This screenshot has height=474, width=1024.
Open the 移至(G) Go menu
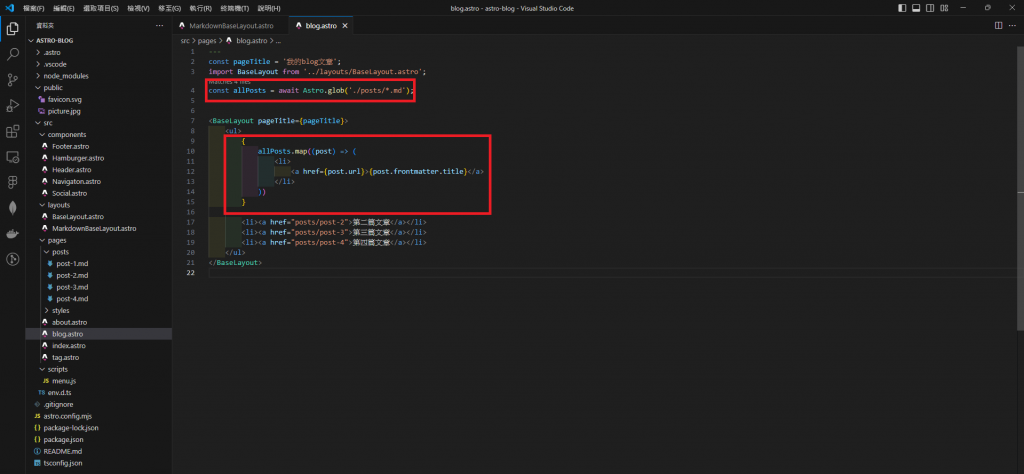coord(170,8)
